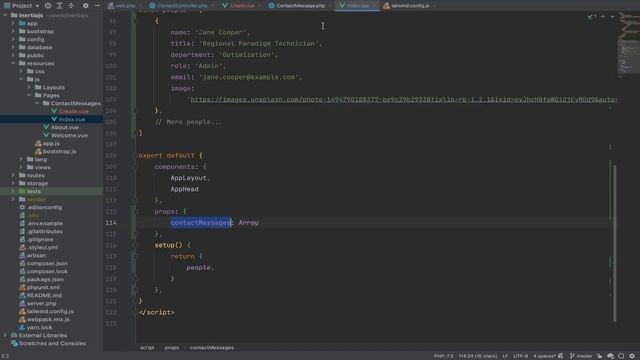Click the code minimap preview
Screen dimensions: 640x360
coord(628,45)
